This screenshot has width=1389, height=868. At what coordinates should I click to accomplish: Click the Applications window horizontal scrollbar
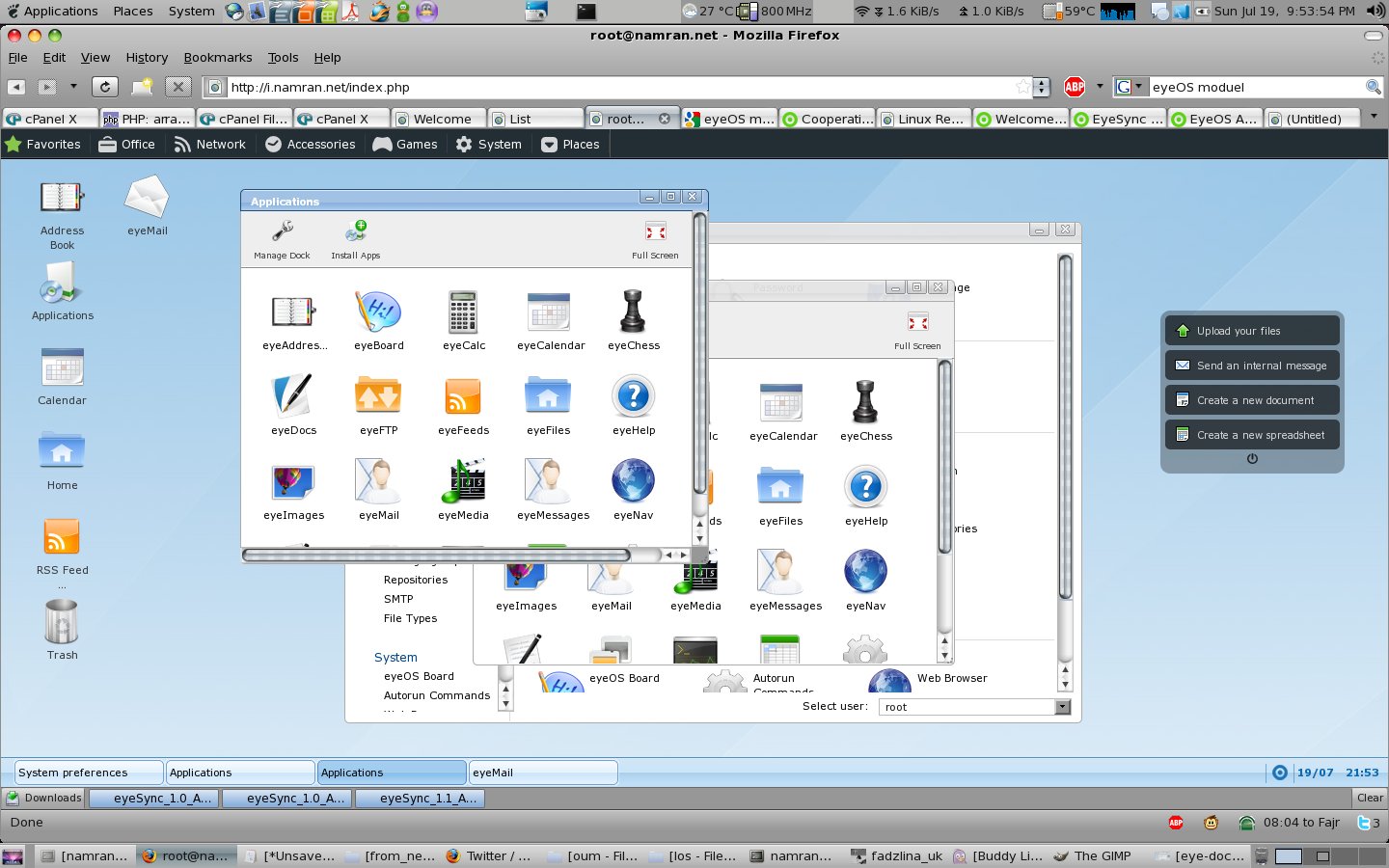436,556
